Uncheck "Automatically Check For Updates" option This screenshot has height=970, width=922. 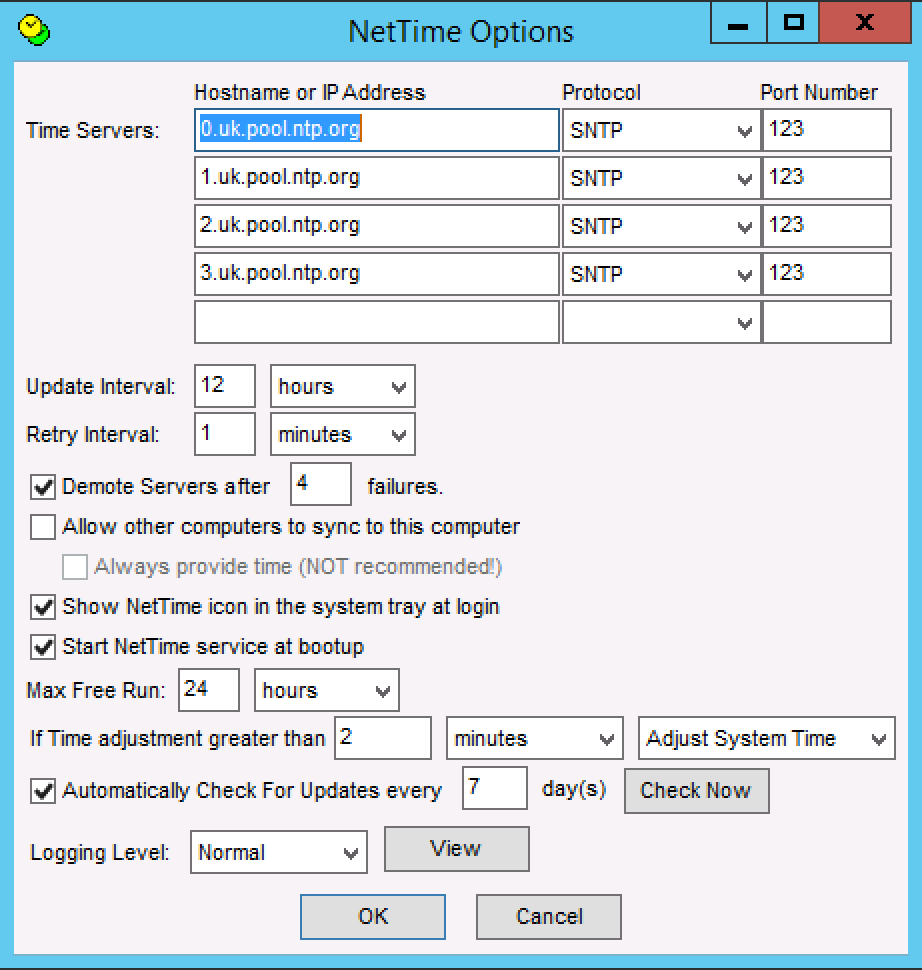coord(42,789)
